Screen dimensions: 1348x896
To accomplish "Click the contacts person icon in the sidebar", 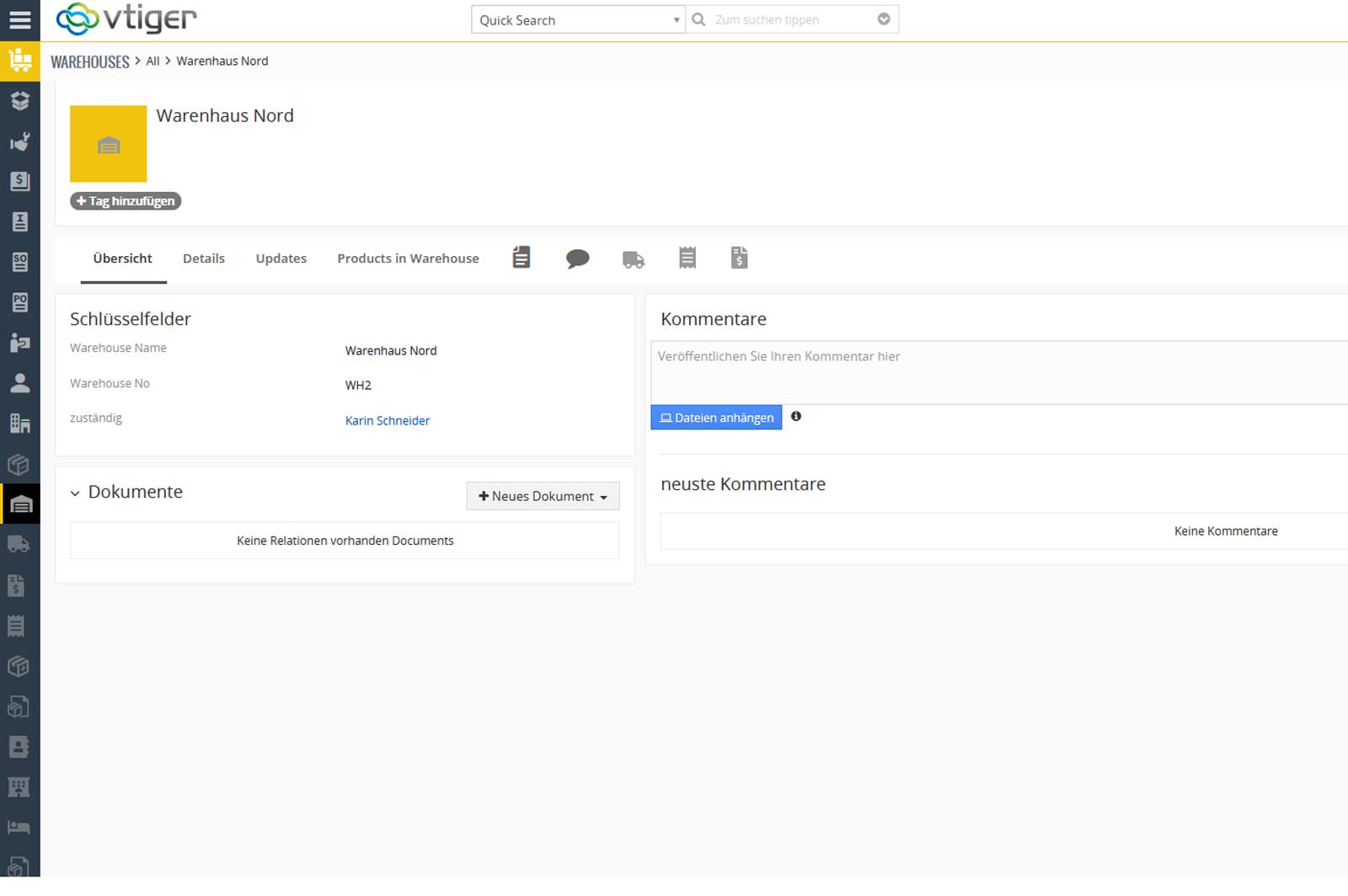I will [x=19, y=383].
